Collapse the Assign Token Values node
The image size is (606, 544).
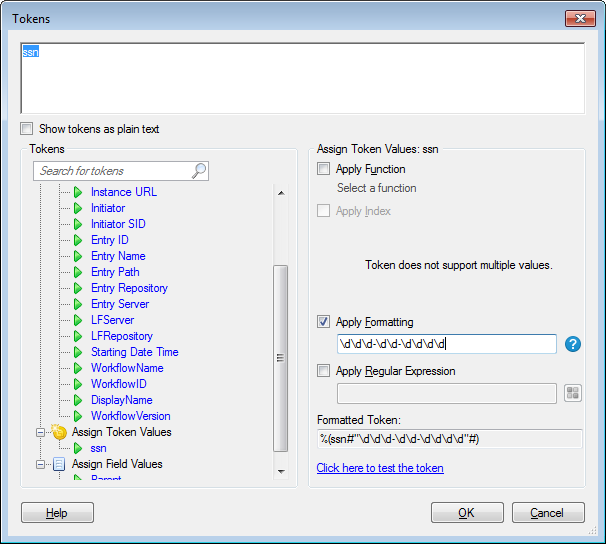click(40, 432)
